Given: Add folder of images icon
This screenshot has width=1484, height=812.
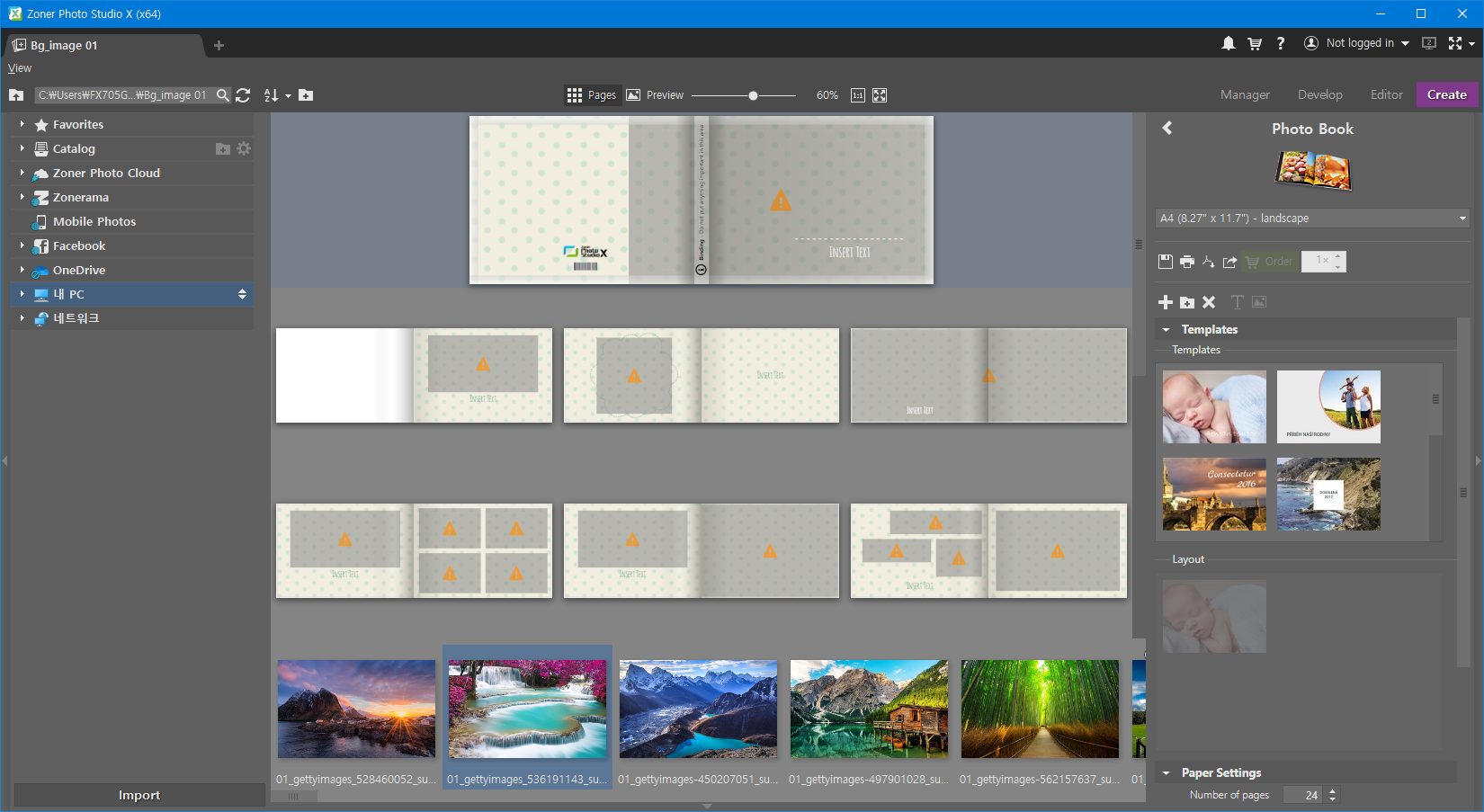Looking at the screenshot, I should coord(1187,302).
